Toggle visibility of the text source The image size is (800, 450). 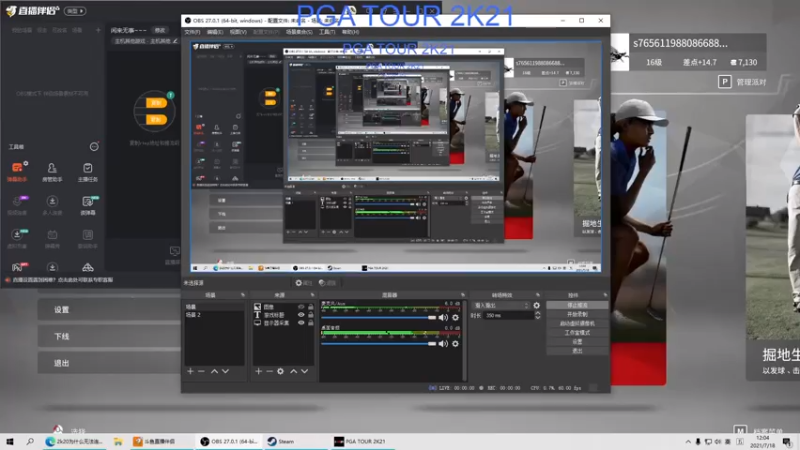pyautogui.click(x=301, y=315)
